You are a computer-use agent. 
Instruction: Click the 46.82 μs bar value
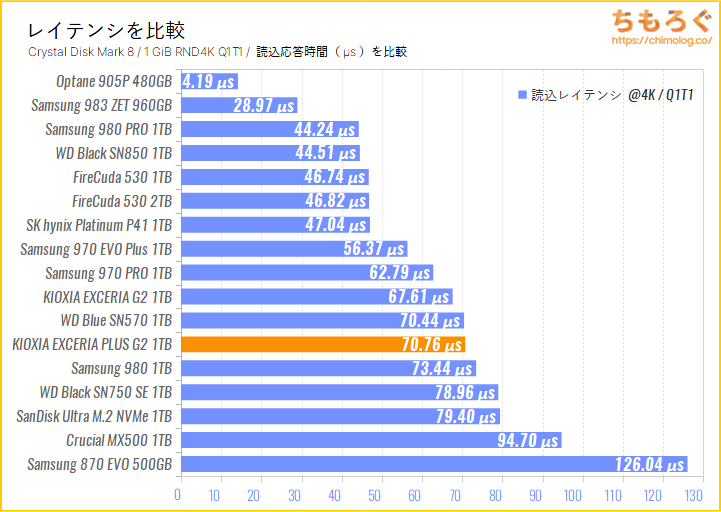click(336, 201)
